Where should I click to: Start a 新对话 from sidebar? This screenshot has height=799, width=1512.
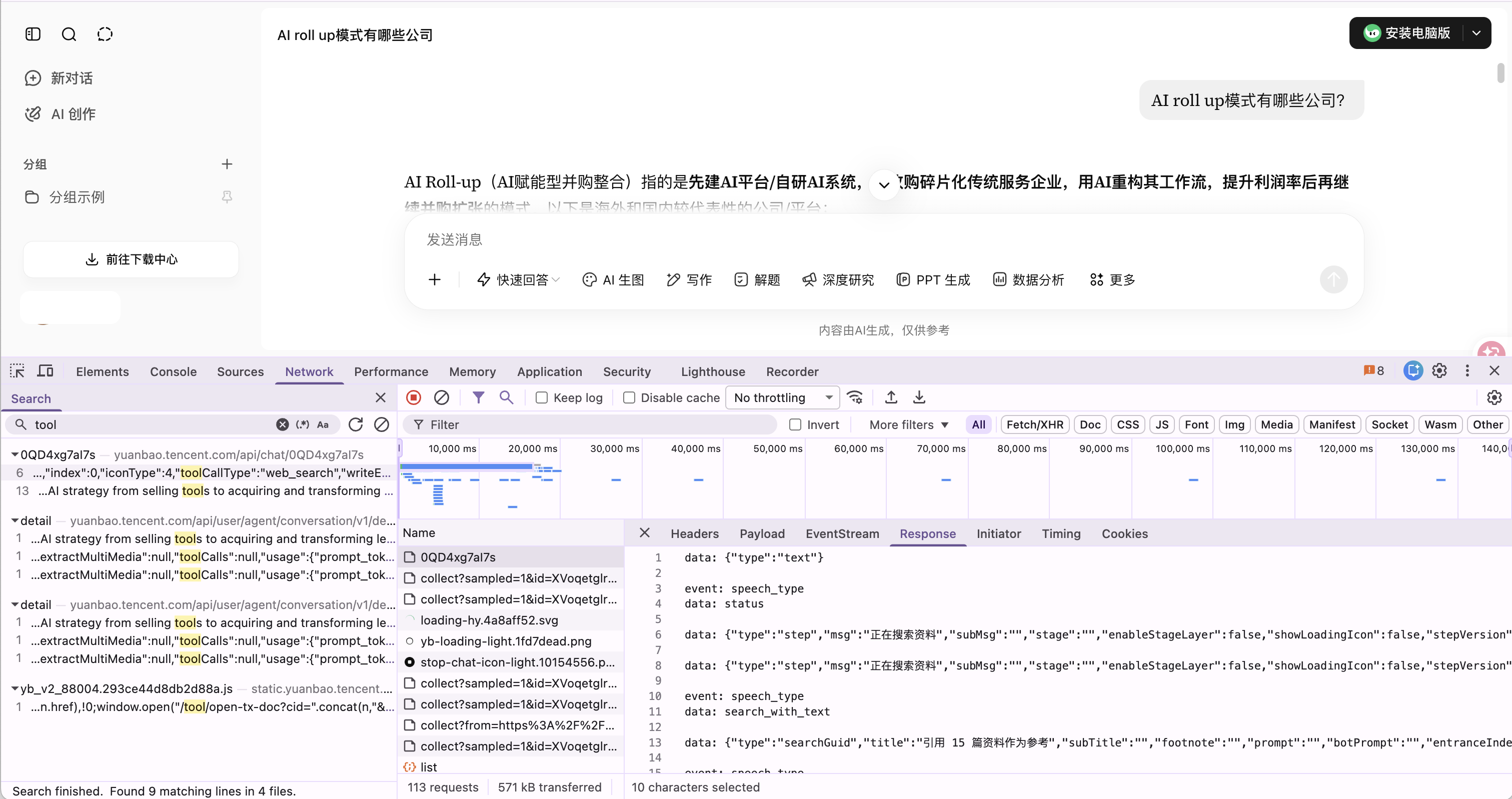pos(59,78)
